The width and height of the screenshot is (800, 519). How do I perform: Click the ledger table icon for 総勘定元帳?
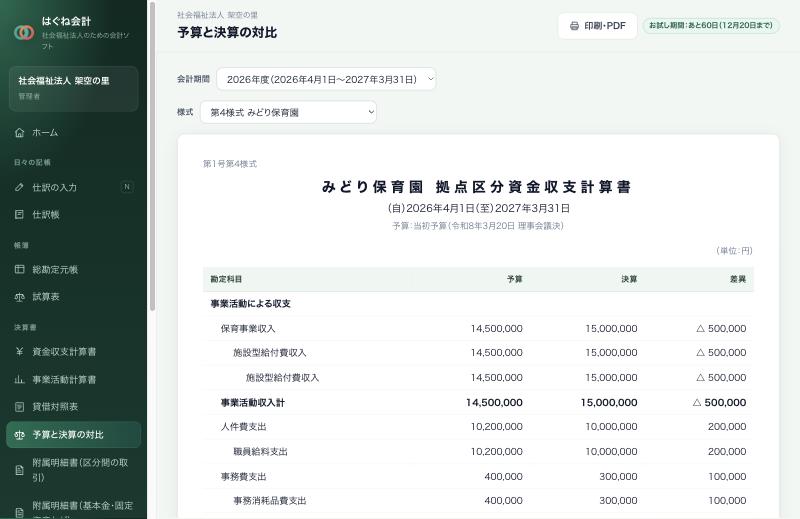pos(19,269)
